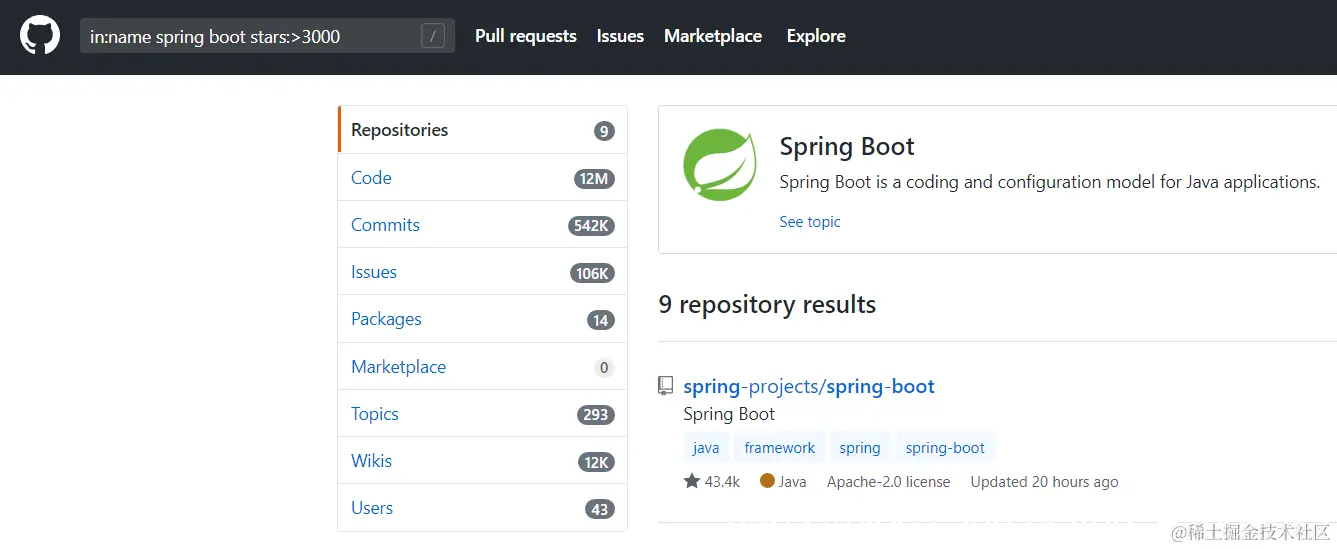Open Explore in the header

pyautogui.click(x=816, y=36)
